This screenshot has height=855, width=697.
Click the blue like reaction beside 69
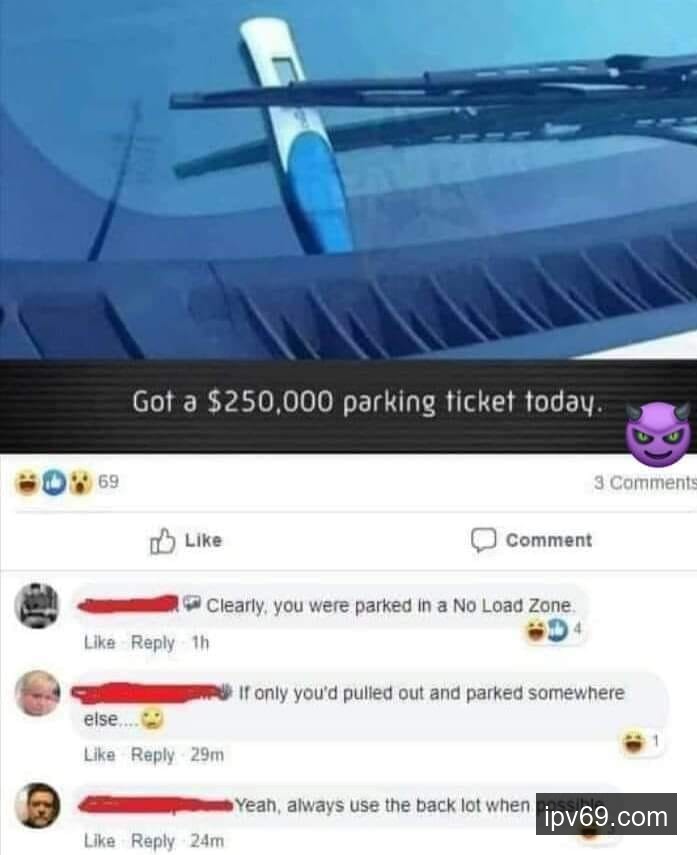point(53,483)
